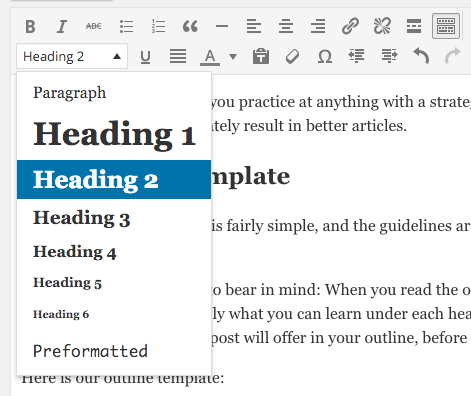This screenshot has height=396, width=471.
Task: Toggle the toolbar kitchen sink
Action: (446, 26)
